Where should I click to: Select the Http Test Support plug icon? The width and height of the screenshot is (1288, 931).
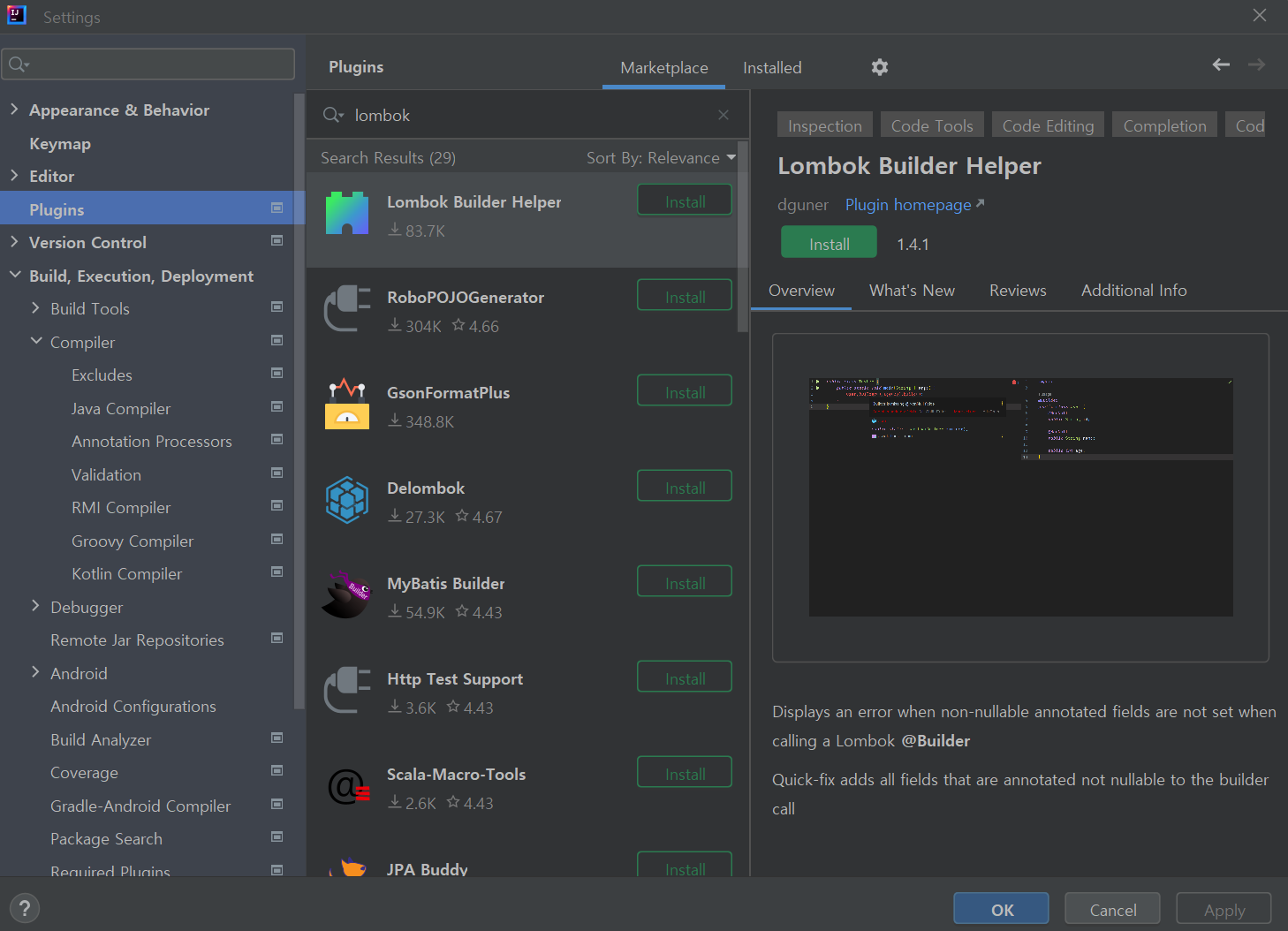click(347, 690)
